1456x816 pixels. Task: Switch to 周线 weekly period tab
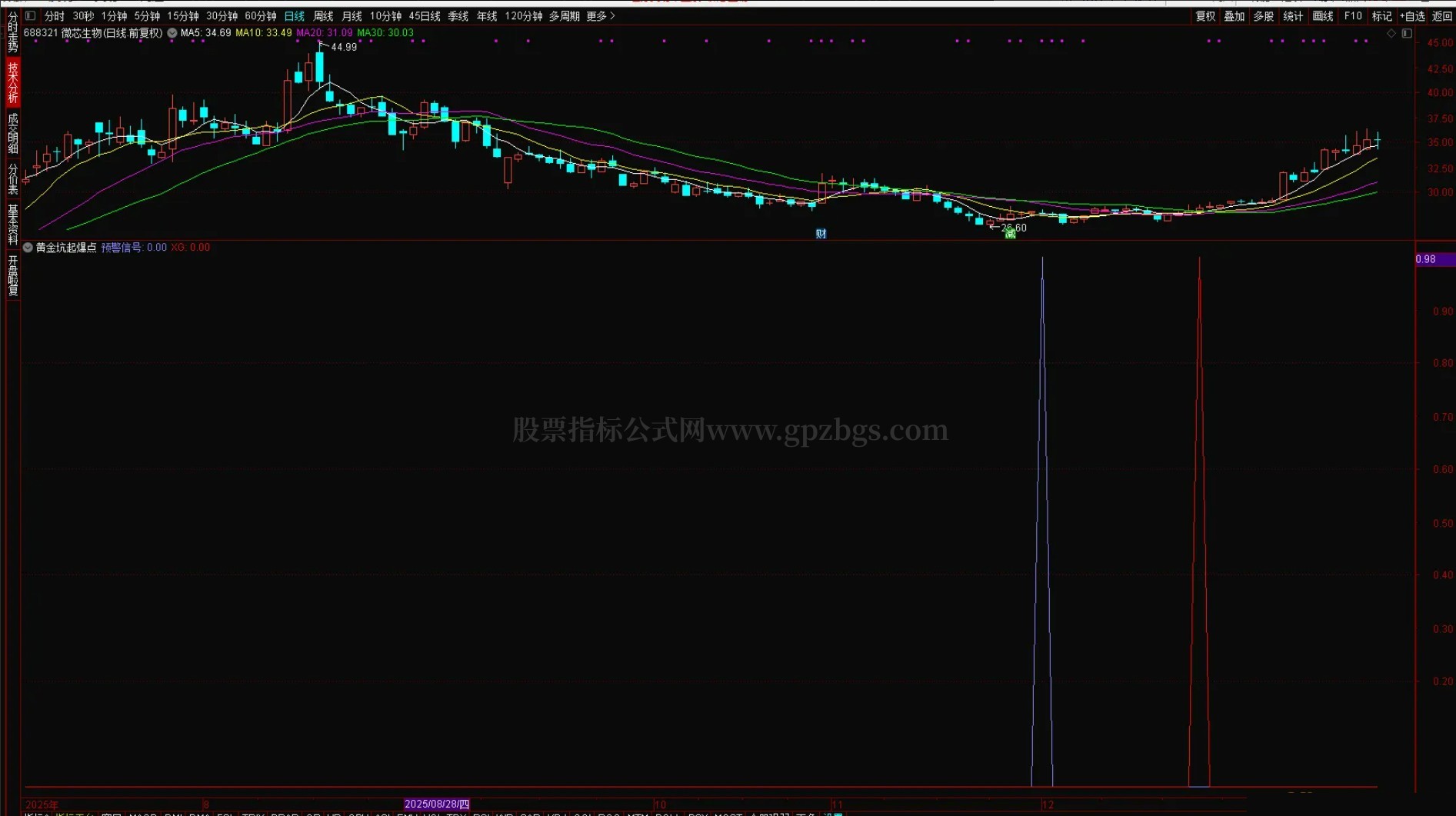click(x=323, y=15)
